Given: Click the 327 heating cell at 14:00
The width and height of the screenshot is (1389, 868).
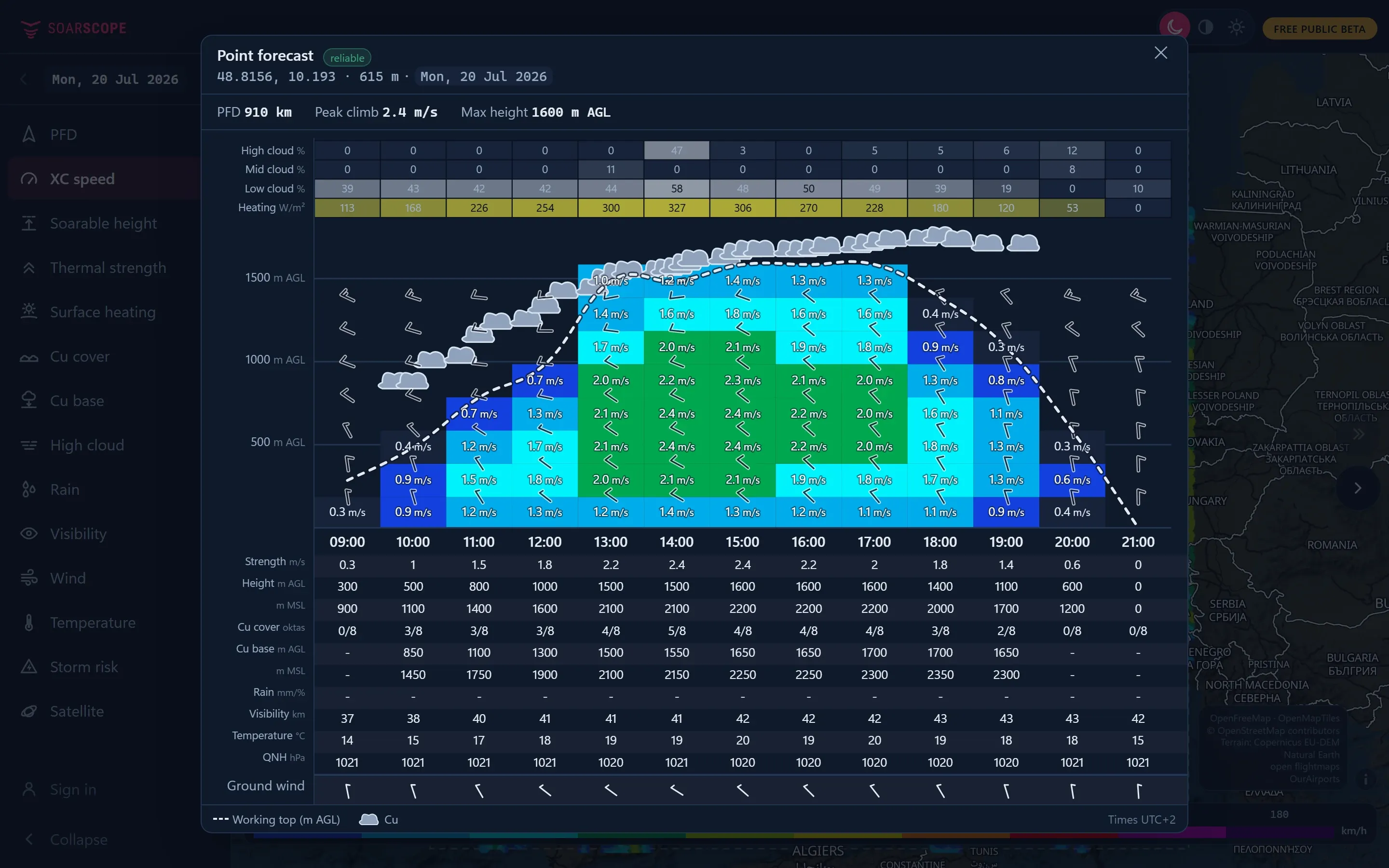Looking at the screenshot, I should click(677, 208).
